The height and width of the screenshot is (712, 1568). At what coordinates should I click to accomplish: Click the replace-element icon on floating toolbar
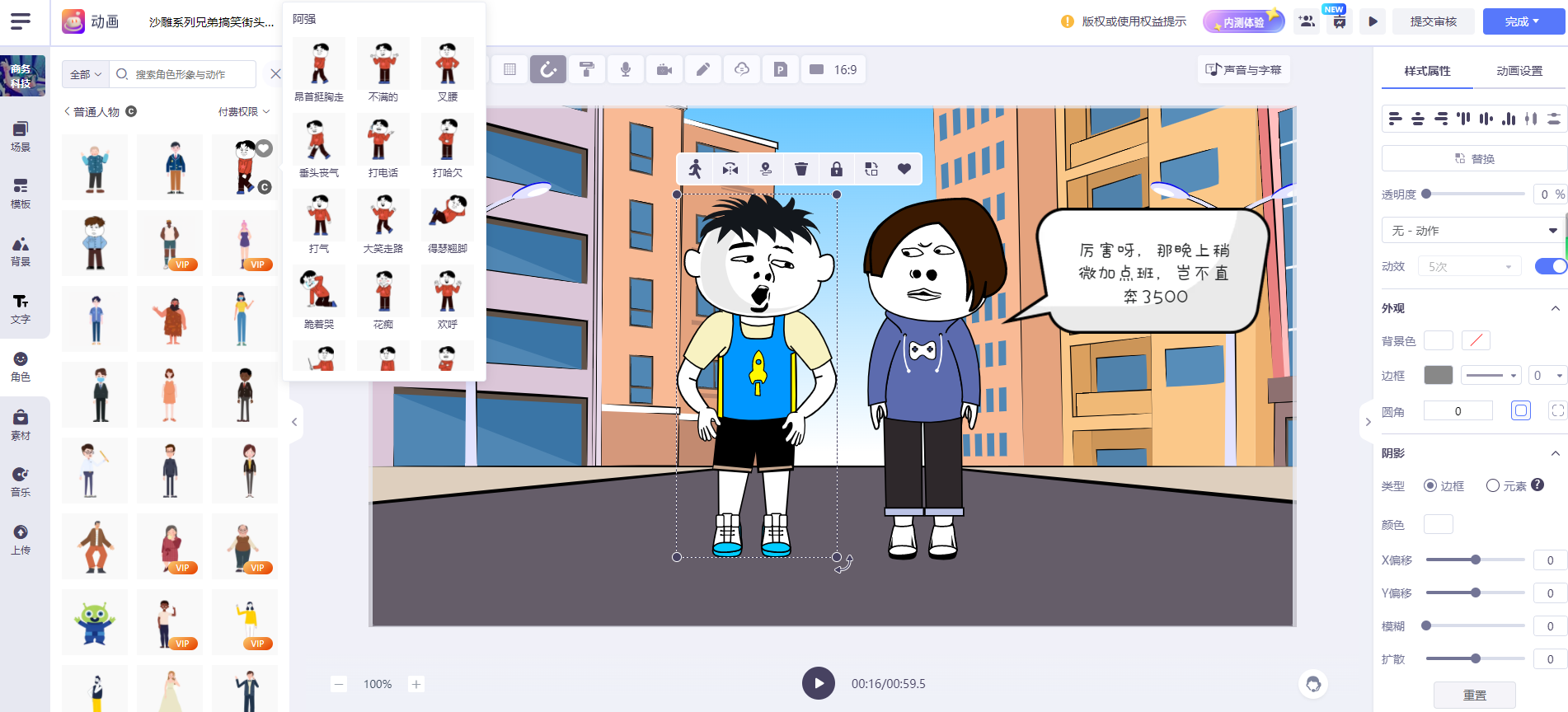coord(871,169)
